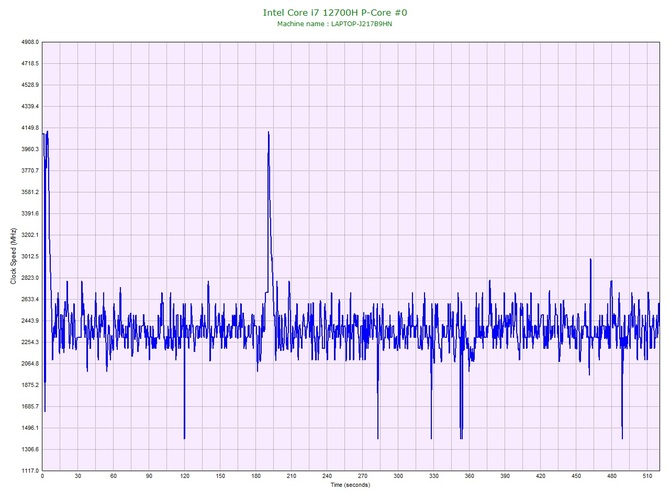This screenshot has height=502, width=670.
Task: Click the 4908.0 y-axis value
Action: click(30, 42)
